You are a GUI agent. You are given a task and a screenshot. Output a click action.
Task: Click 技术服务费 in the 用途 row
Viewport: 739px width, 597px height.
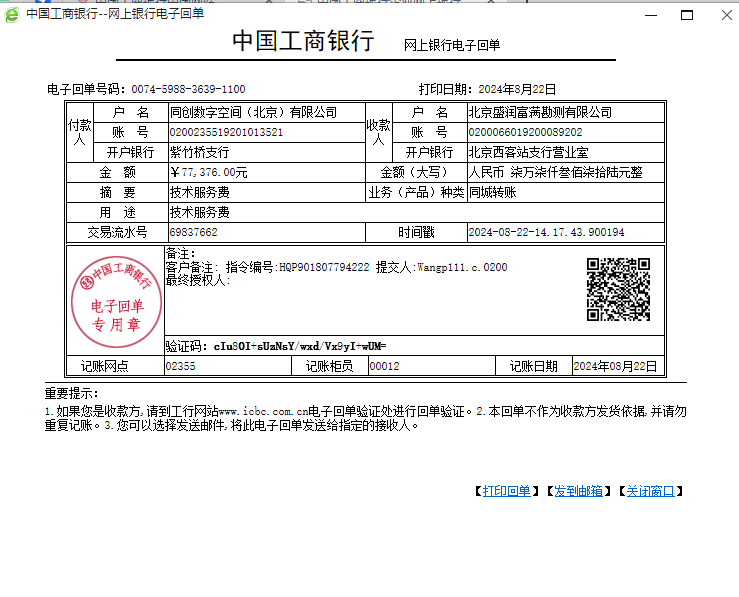coord(199,213)
